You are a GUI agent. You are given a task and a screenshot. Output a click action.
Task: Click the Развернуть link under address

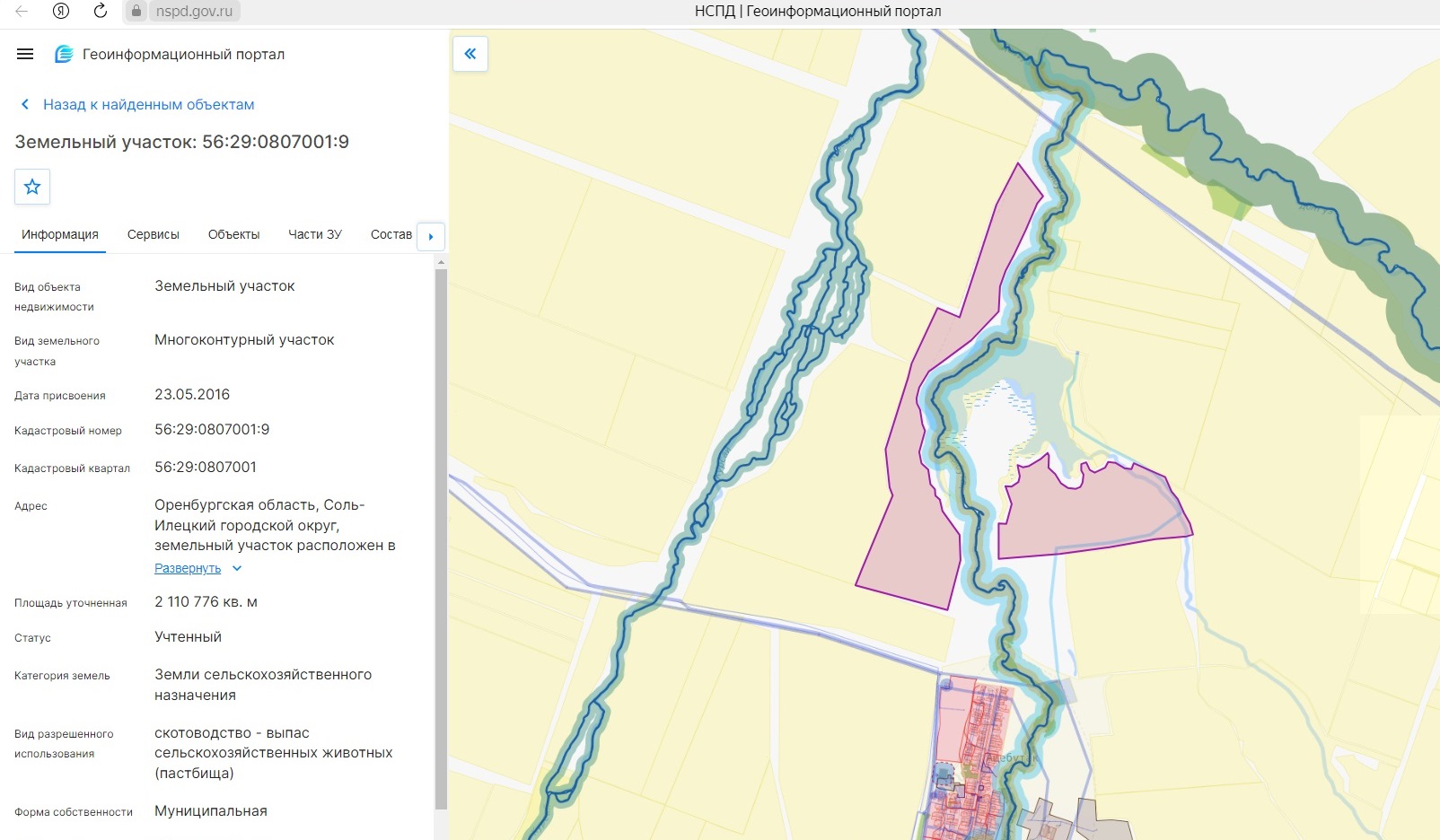[x=188, y=568]
